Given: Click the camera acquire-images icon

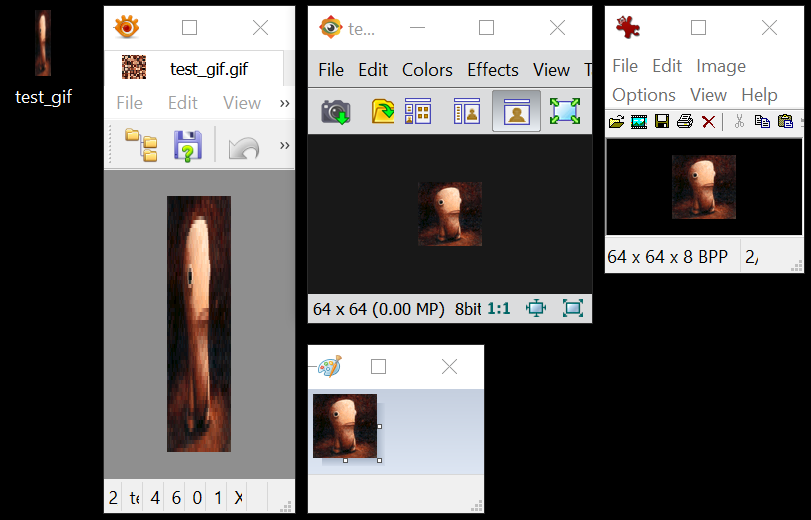Looking at the screenshot, I should click(x=336, y=111).
